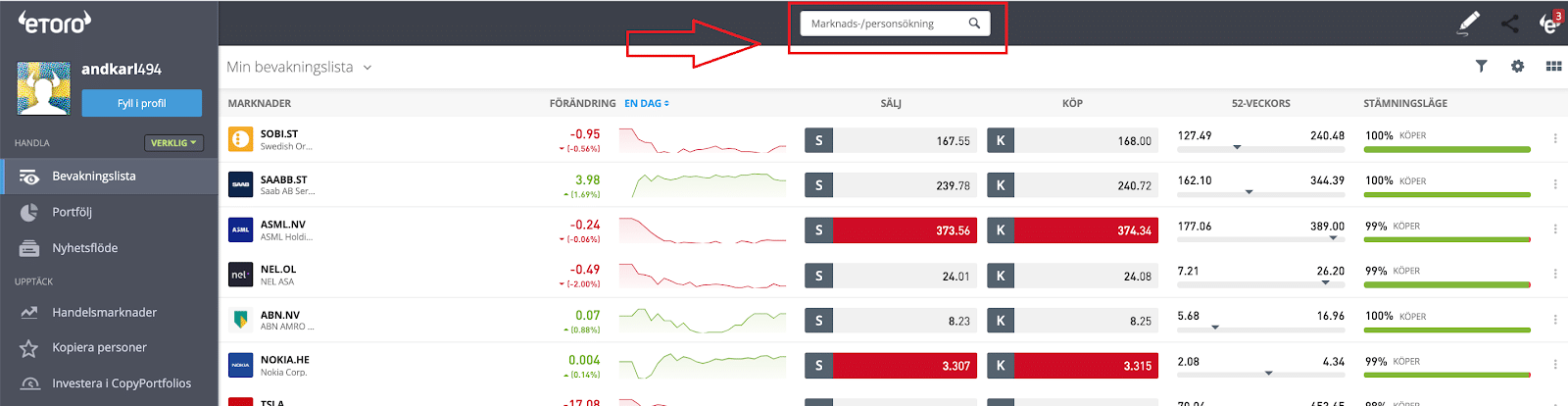Click the Kopiera personer star icon
The width and height of the screenshot is (1568, 406).
[x=29, y=348]
